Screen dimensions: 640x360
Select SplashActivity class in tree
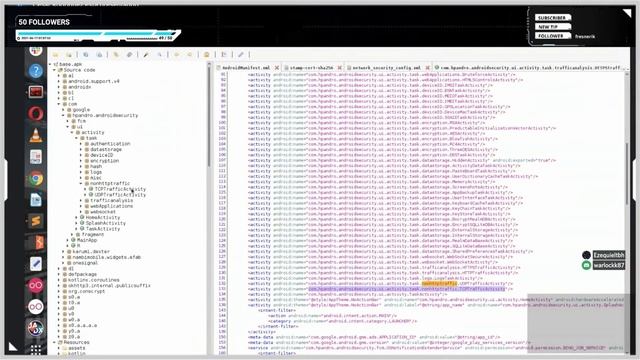click(x=106, y=223)
